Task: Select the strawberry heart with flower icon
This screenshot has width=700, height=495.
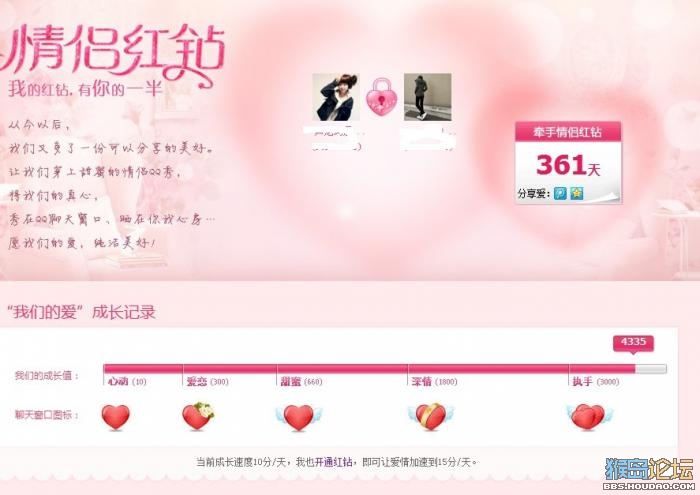Action: click(198, 416)
